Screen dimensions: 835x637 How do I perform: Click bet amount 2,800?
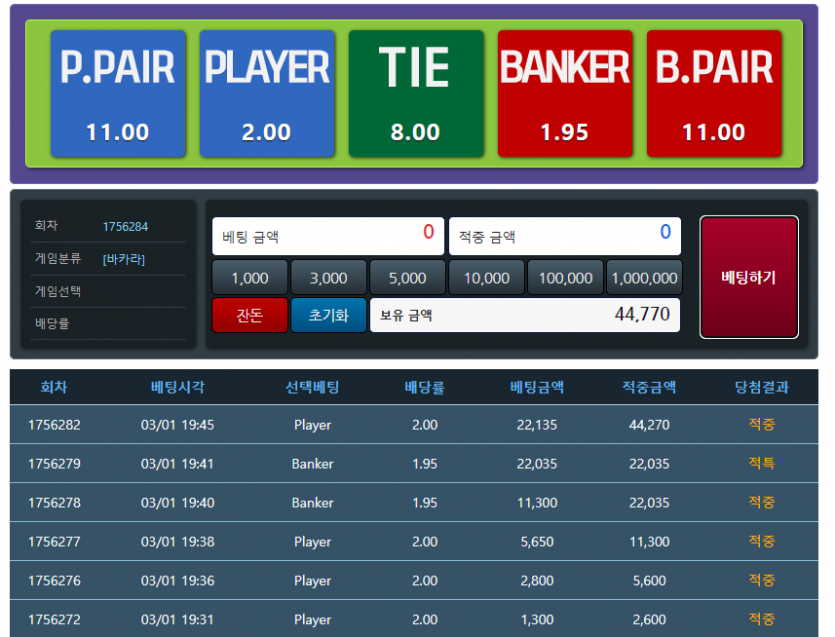[537, 581]
